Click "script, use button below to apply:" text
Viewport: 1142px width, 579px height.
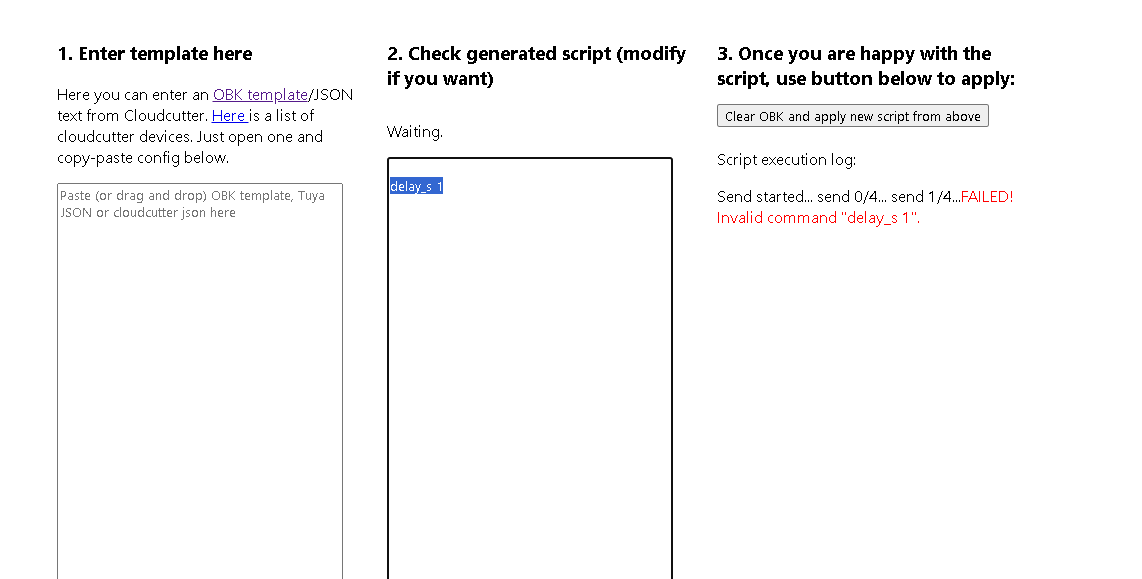pos(866,79)
